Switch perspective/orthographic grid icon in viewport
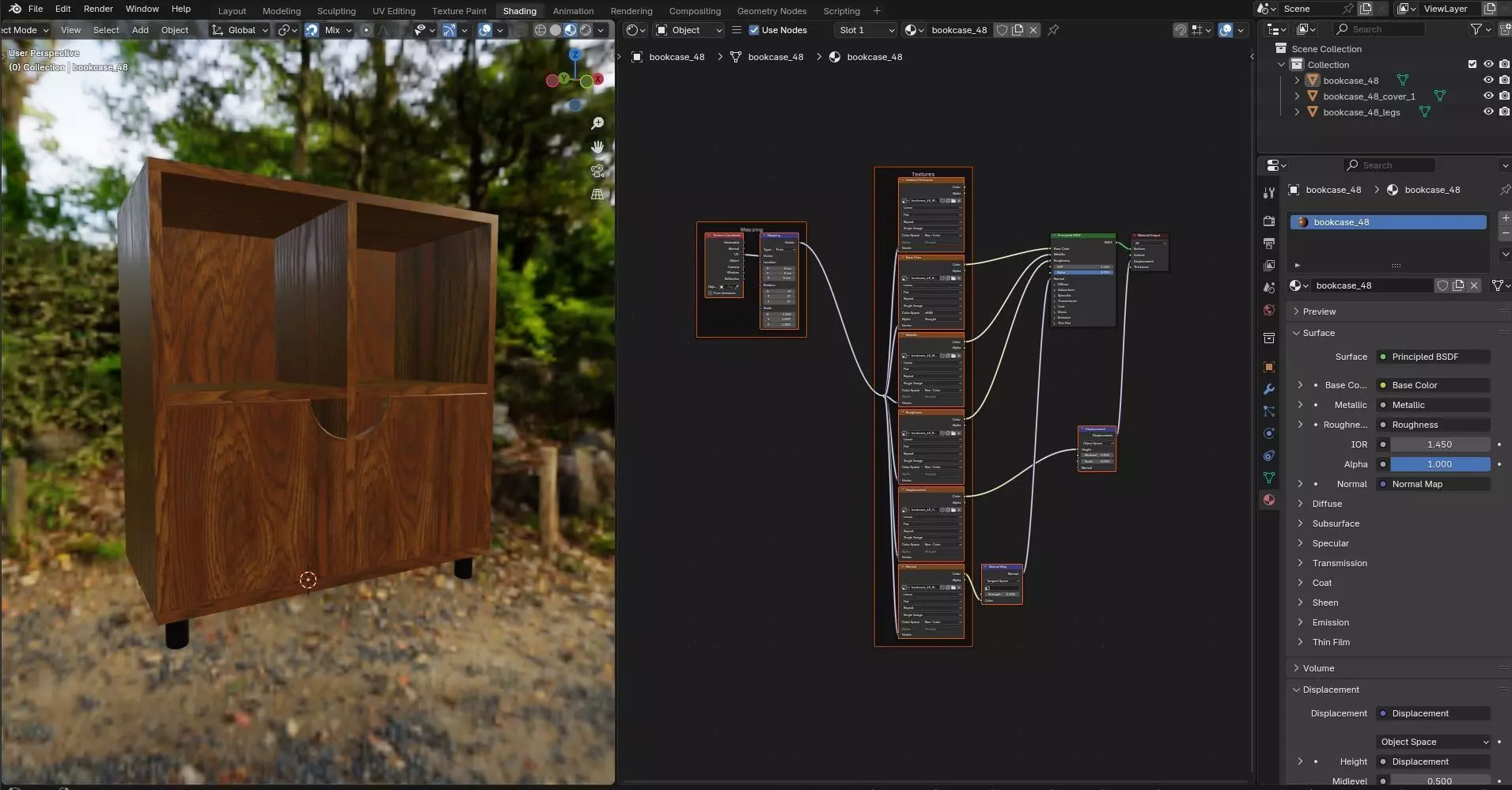Image resolution: width=1512 pixels, height=790 pixels. click(x=597, y=195)
